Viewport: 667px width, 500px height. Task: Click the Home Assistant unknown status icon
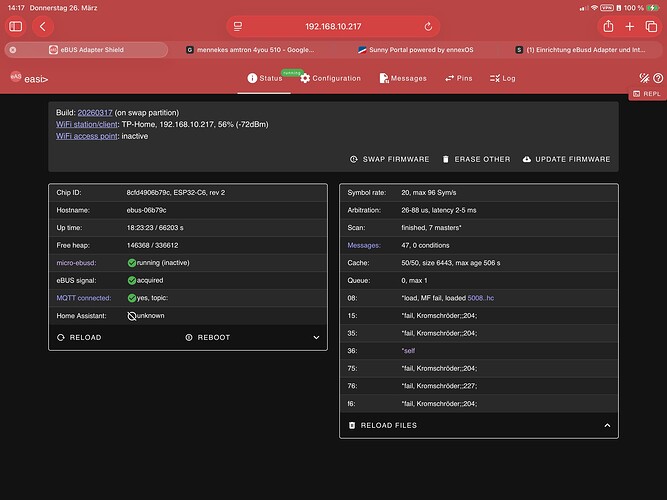click(x=132, y=316)
